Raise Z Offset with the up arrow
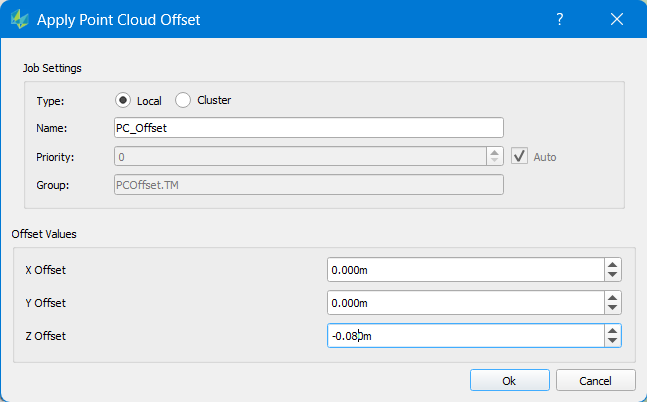The height and width of the screenshot is (402, 647). click(x=613, y=331)
